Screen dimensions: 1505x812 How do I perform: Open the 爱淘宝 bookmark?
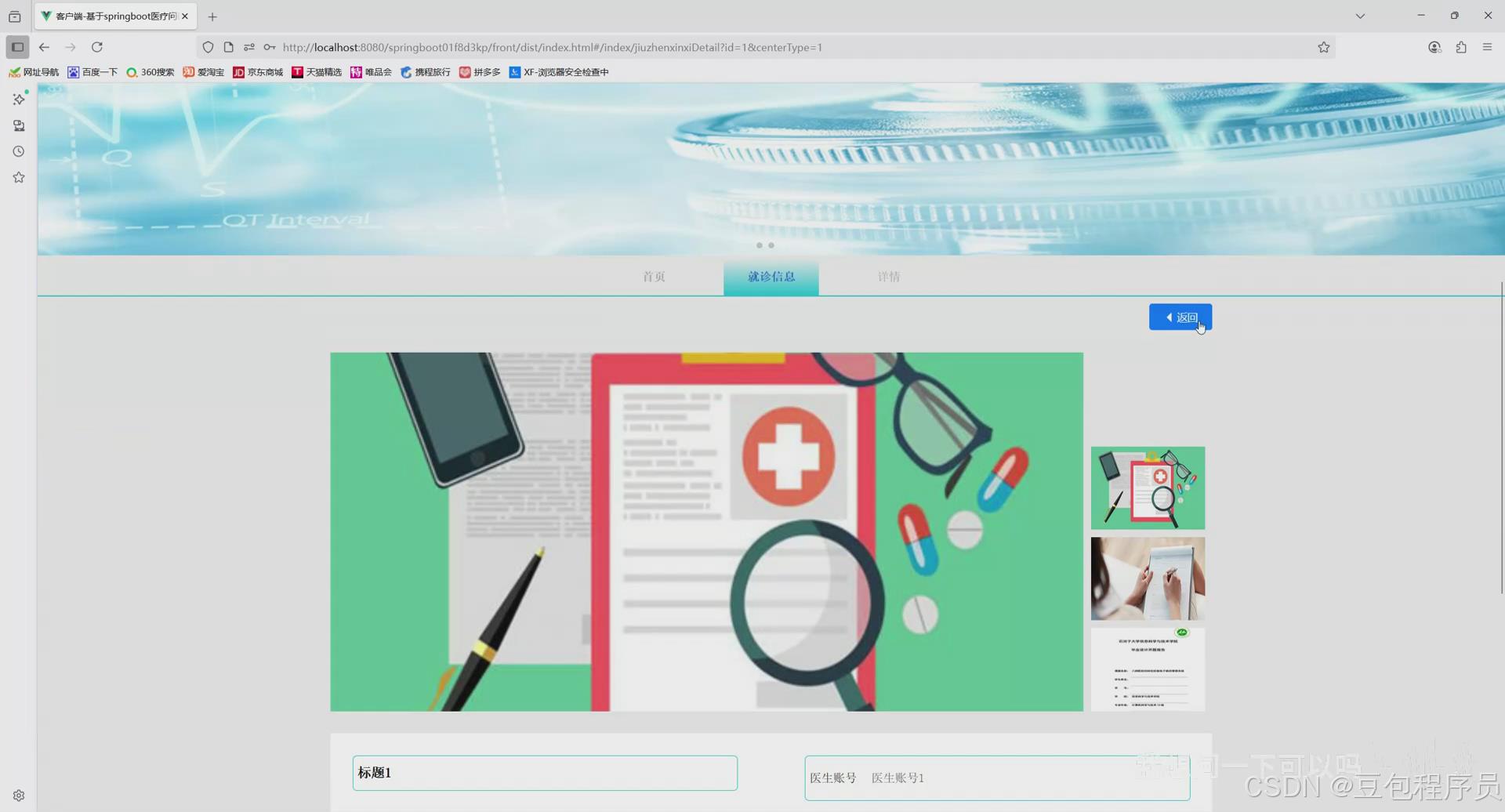point(204,72)
